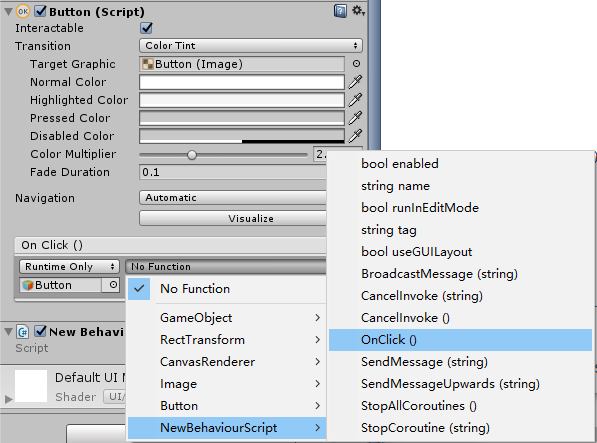Viewport: 597px width, 443px height.
Task: Adjust the Color Multiplier slider handle
Action: (192, 155)
